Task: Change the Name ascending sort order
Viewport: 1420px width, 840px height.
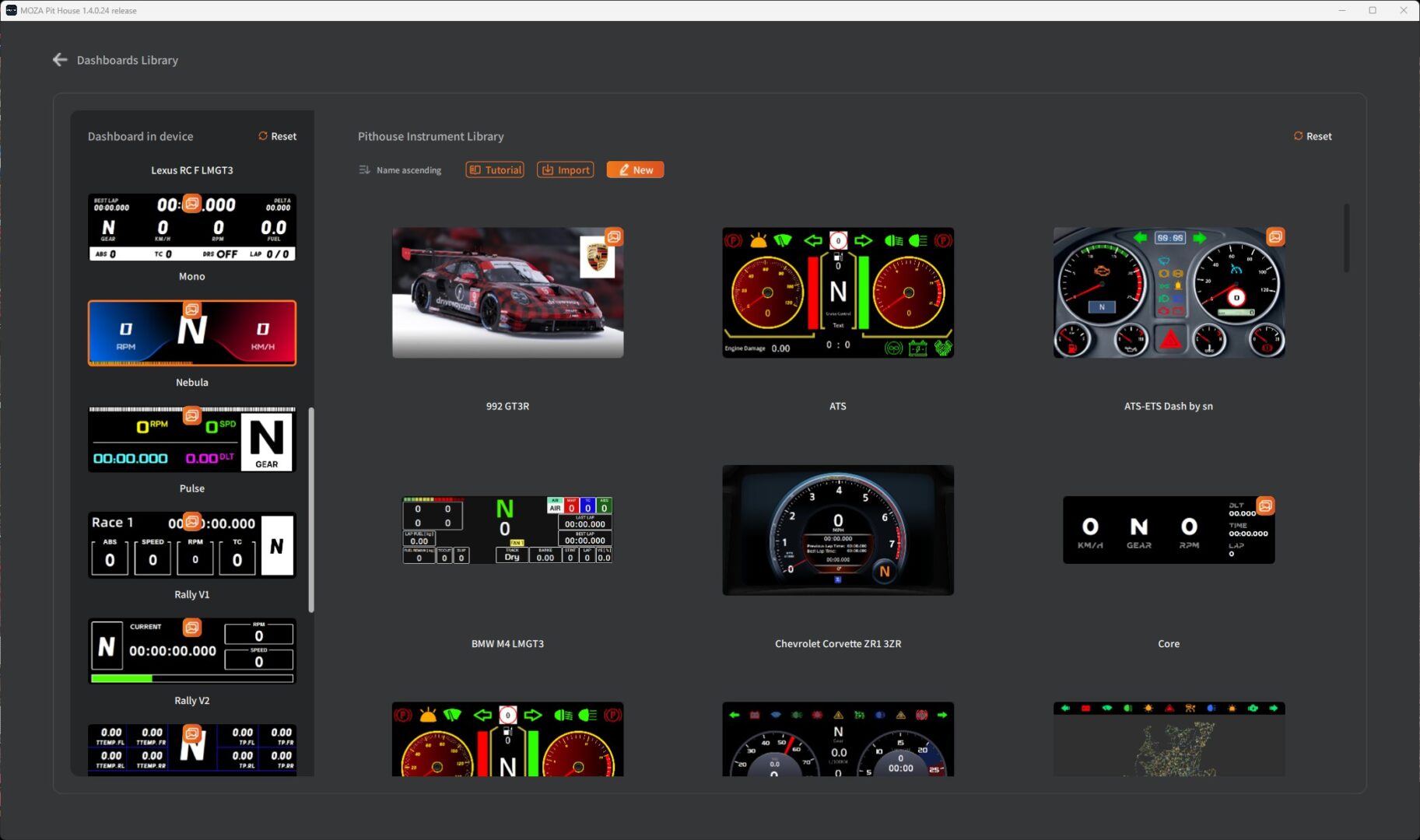Action: [400, 170]
